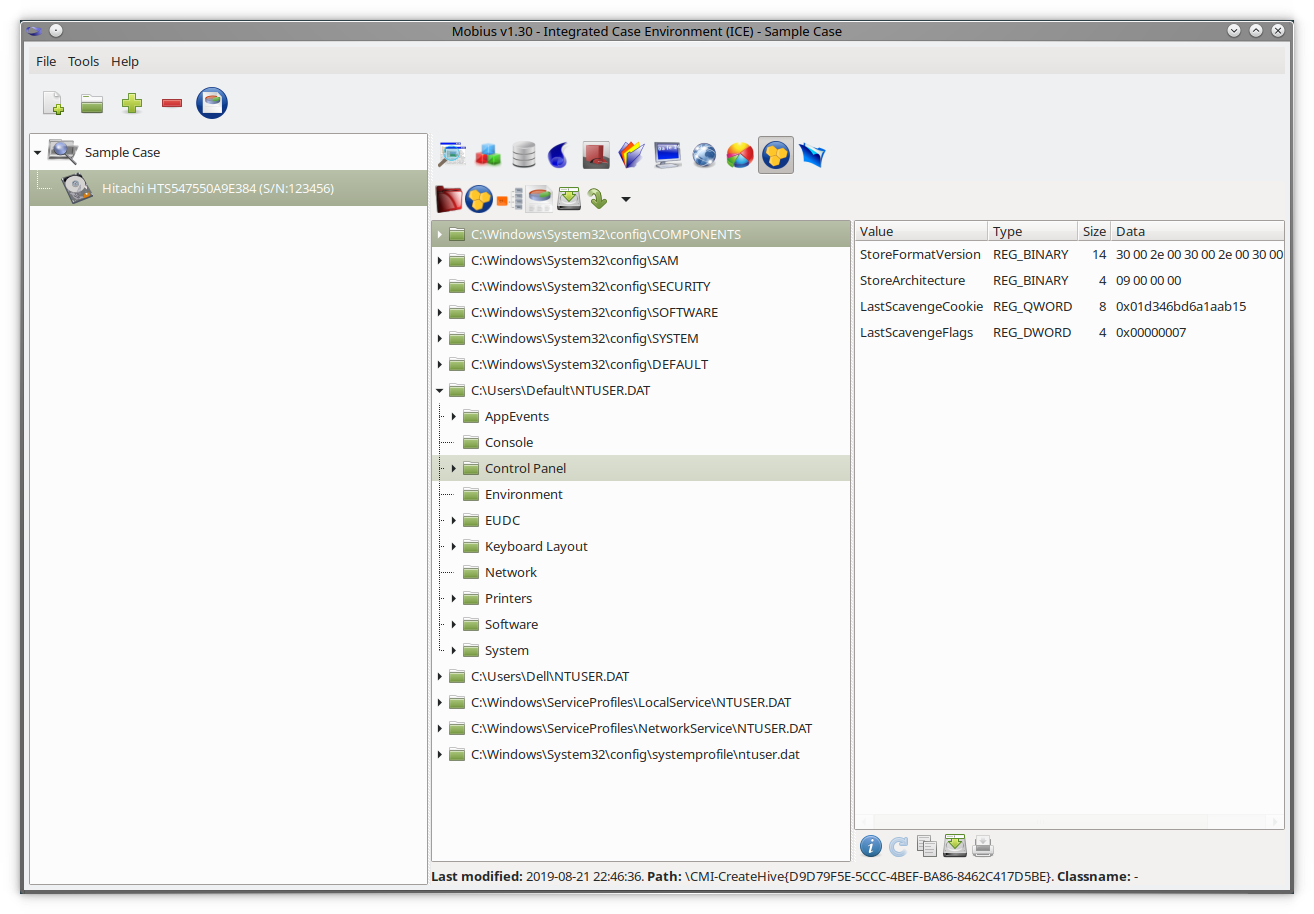Image resolution: width=1314 pixels, height=914 pixels.
Task: Click the blue globe icon in viewer toolbar
Action: [x=704, y=155]
